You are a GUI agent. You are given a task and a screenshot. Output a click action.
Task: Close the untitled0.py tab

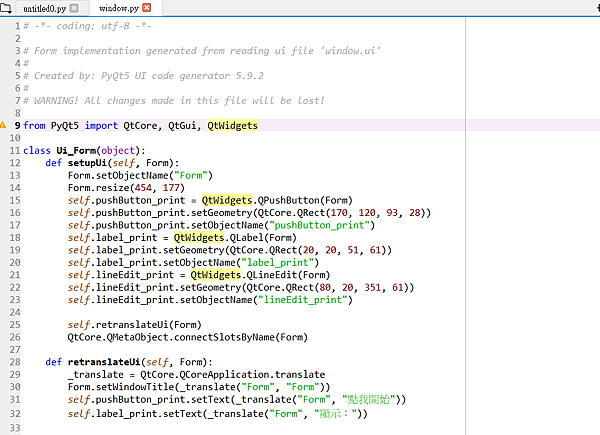74,8
